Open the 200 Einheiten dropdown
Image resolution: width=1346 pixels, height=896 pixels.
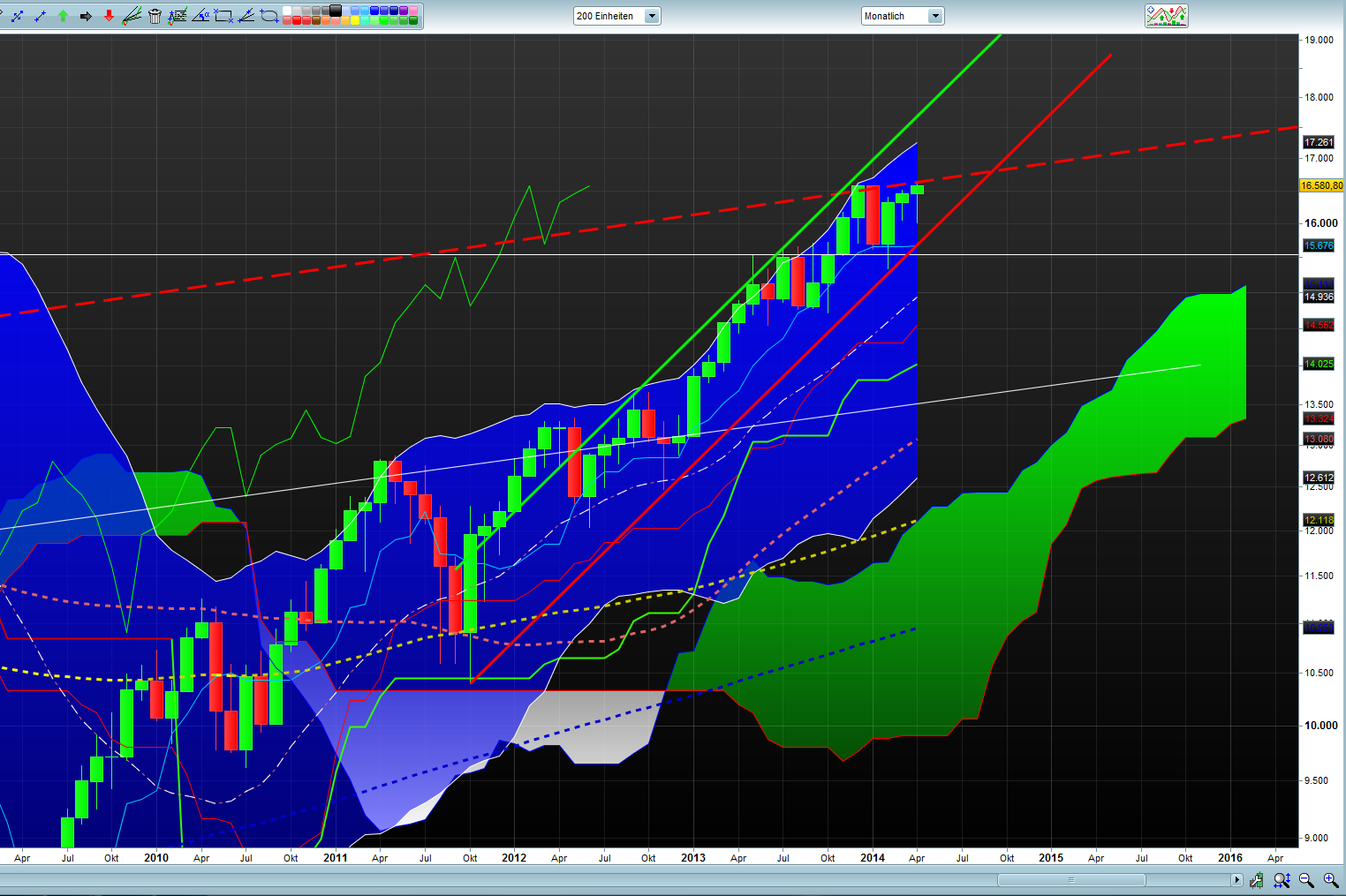tap(651, 15)
